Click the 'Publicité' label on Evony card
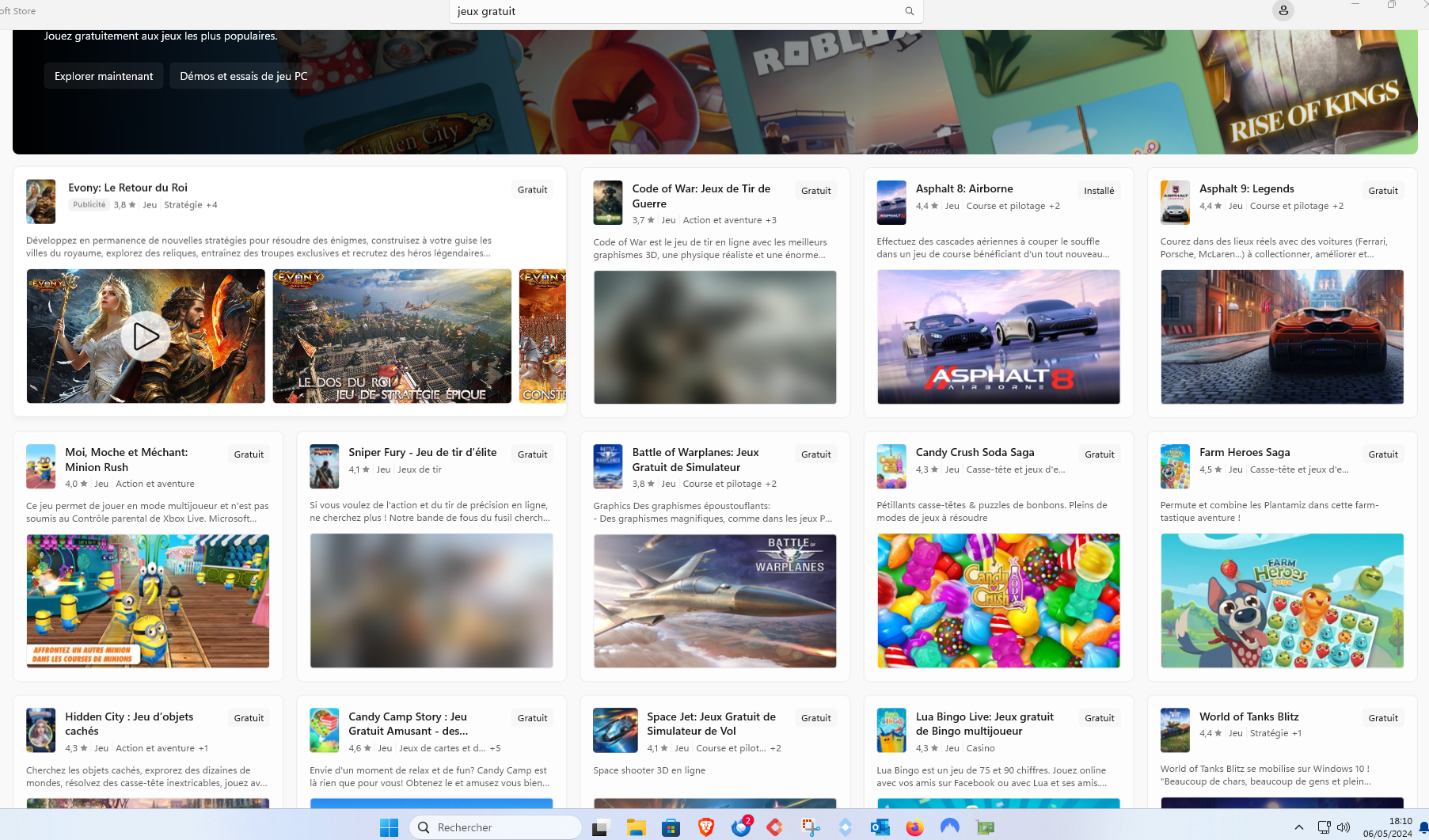 tap(89, 204)
